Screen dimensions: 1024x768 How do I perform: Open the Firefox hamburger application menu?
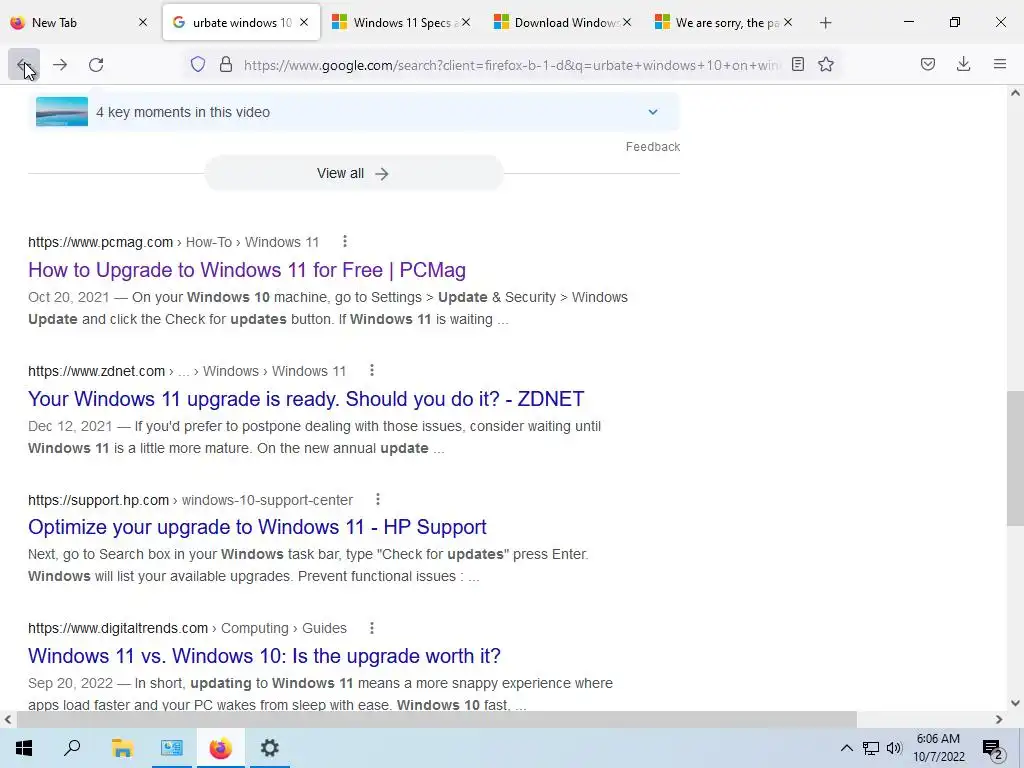pyautogui.click(x=1000, y=65)
